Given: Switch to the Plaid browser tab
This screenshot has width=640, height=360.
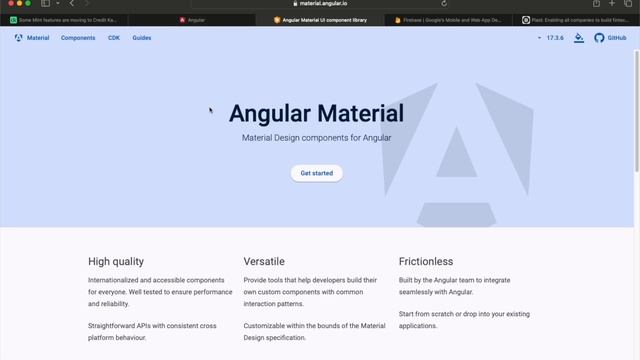Looking at the screenshot, I should point(576,20).
